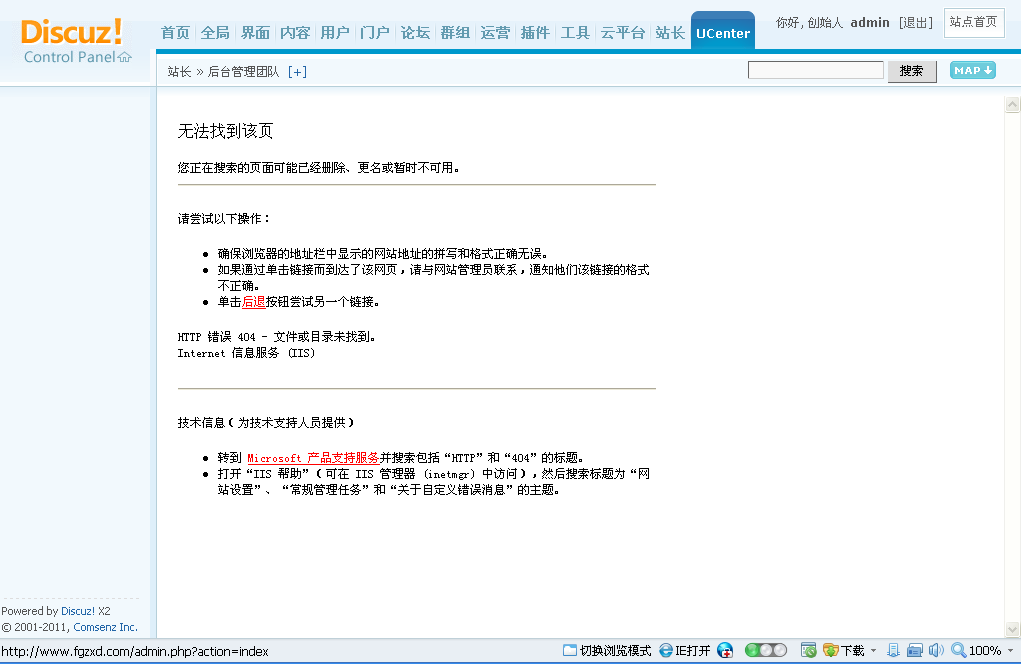Click the blue card icon in status bar

pyautogui.click(x=915, y=650)
